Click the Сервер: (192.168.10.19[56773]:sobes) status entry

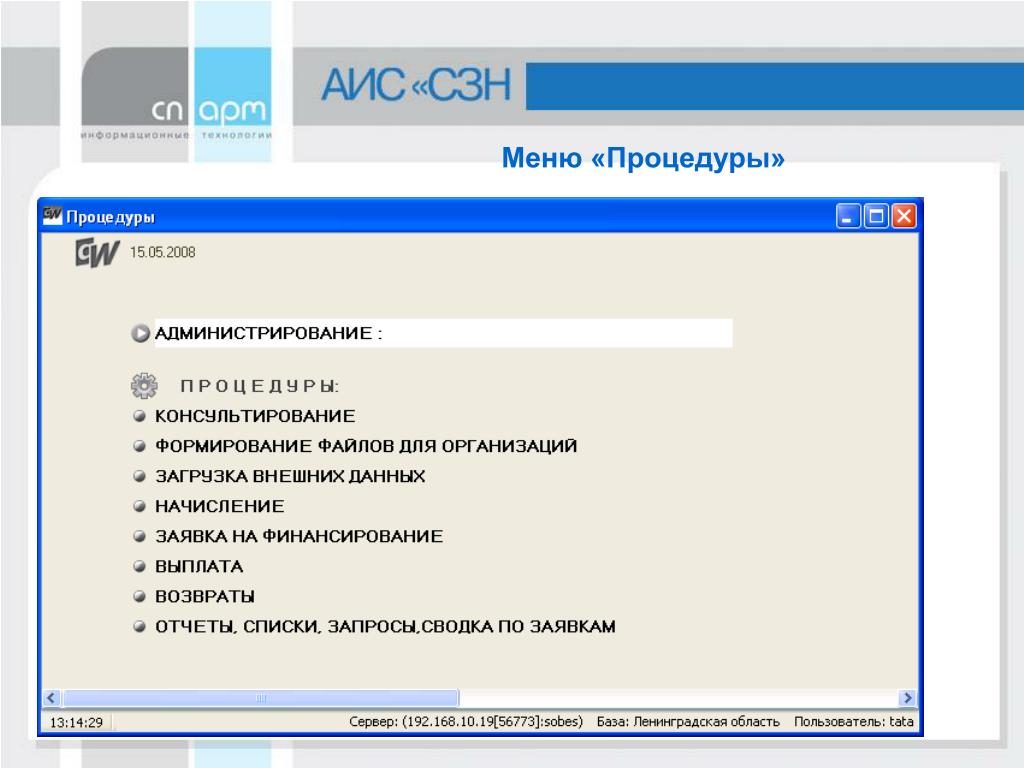pos(466,722)
